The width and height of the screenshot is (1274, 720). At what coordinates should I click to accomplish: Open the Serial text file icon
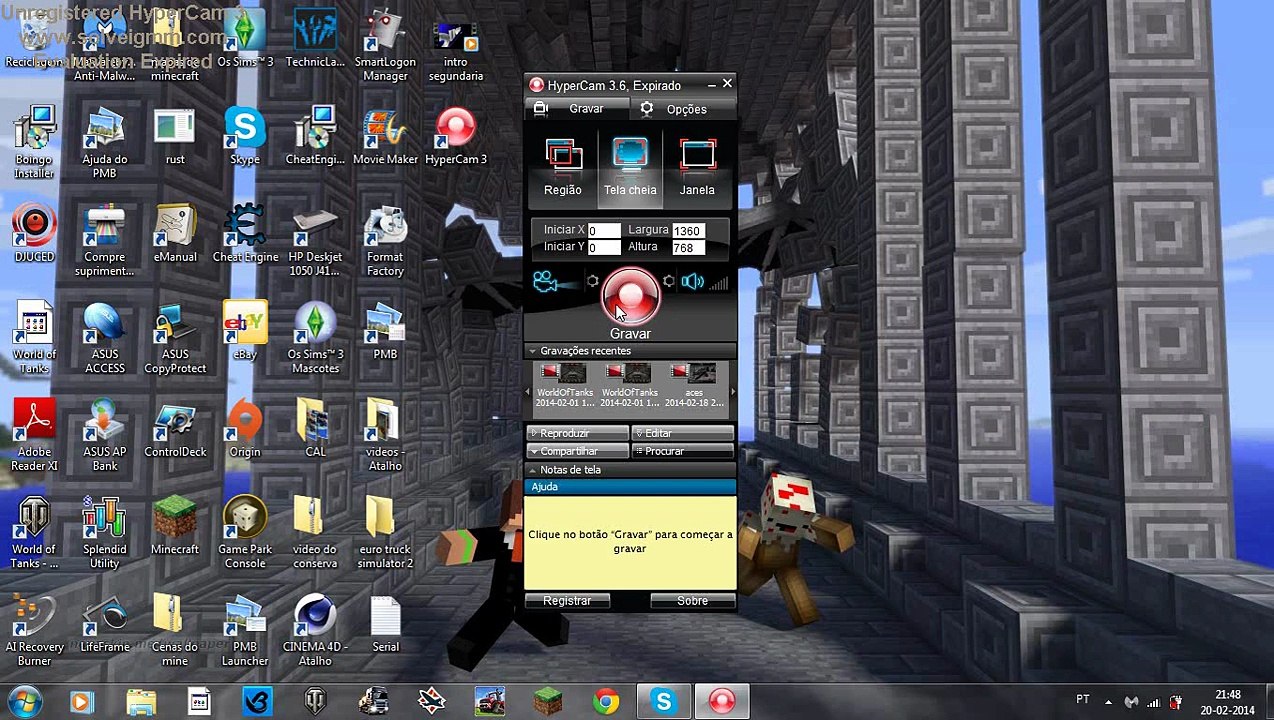pyautogui.click(x=385, y=624)
